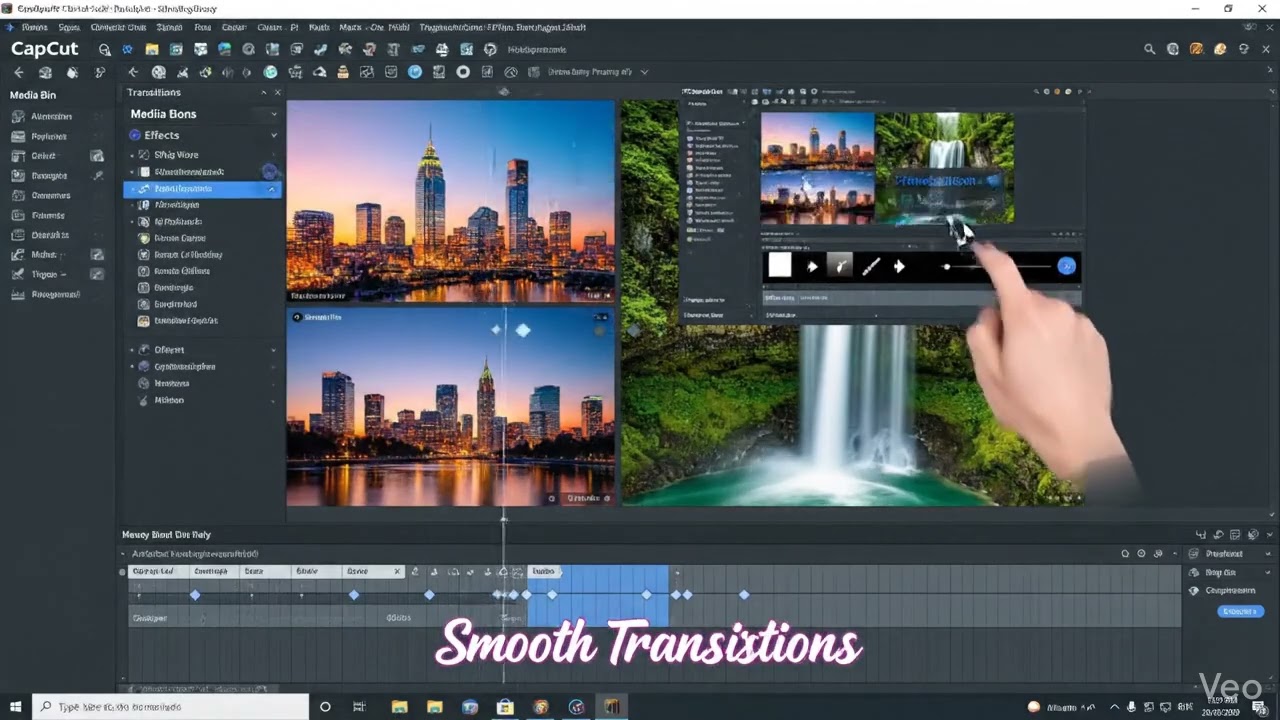1280x720 pixels.
Task: Open File Explorer from taskbar
Action: click(x=399, y=707)
